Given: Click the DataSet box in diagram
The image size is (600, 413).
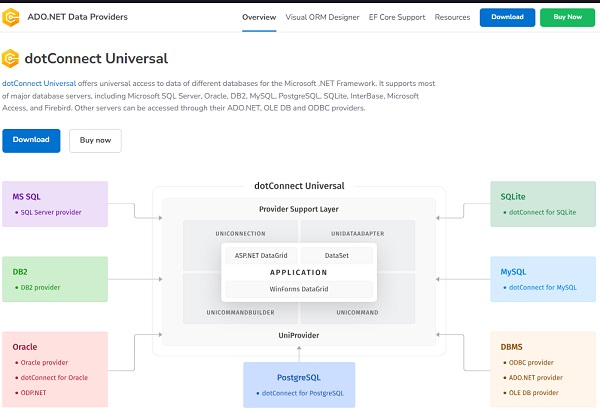Looking at the screenshot, I should coord(337,255).
